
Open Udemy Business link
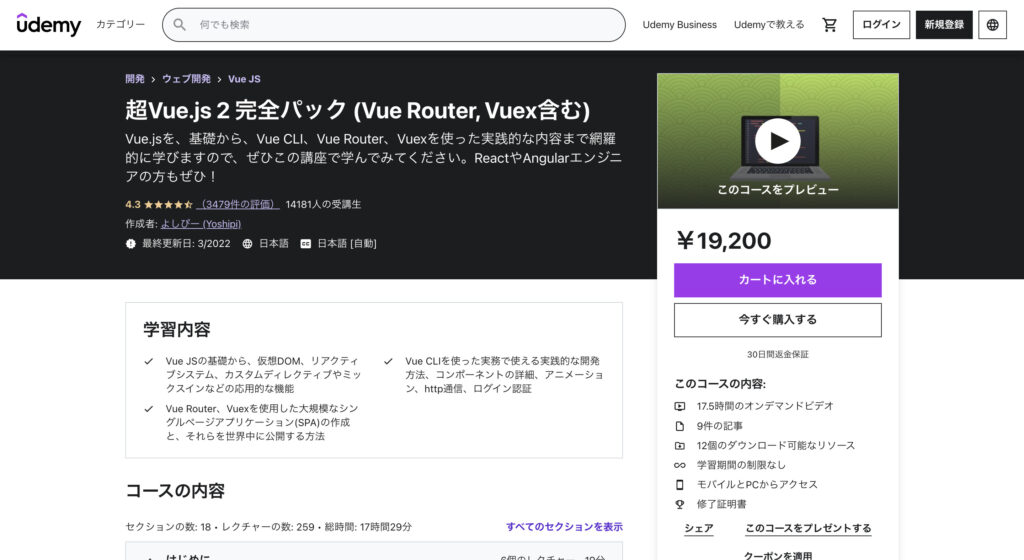click(x=679, y=25)
